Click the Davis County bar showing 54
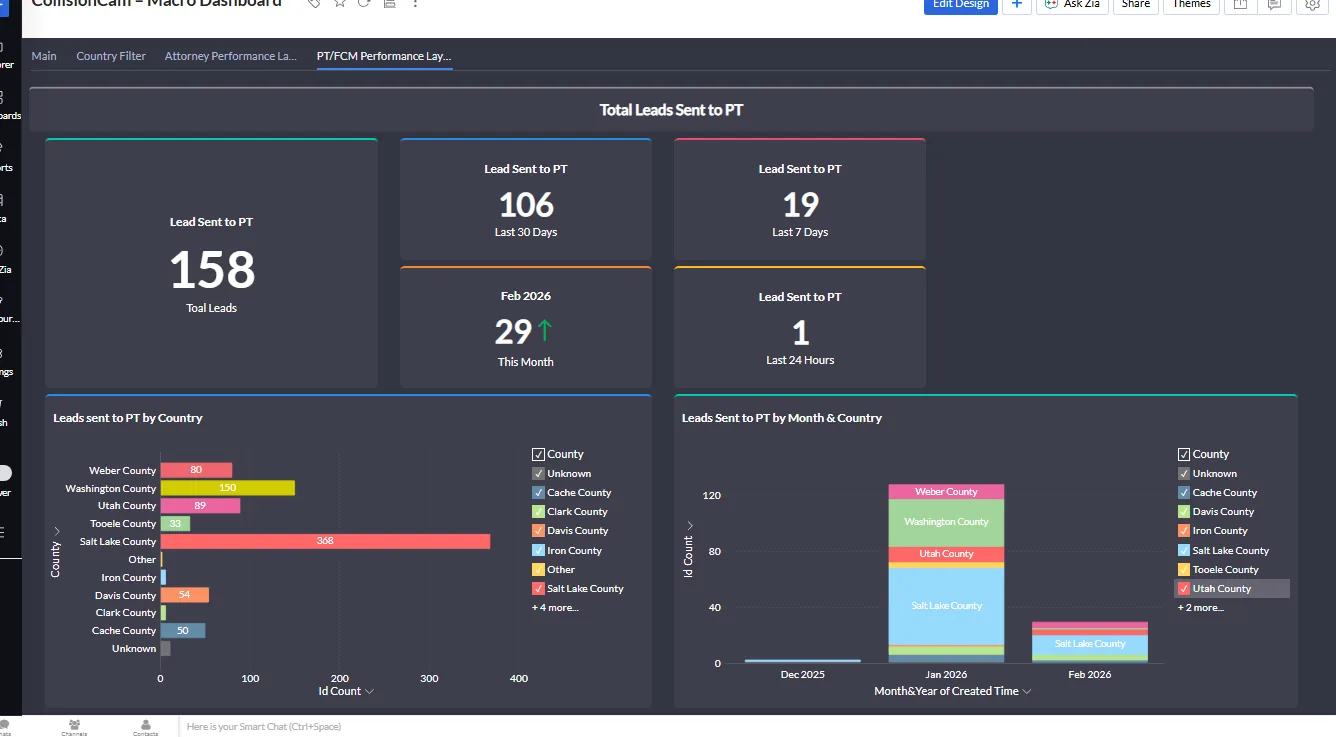The height and width of the screenshot is (737, 1336). pyautogui.click(x=185, y=595)
